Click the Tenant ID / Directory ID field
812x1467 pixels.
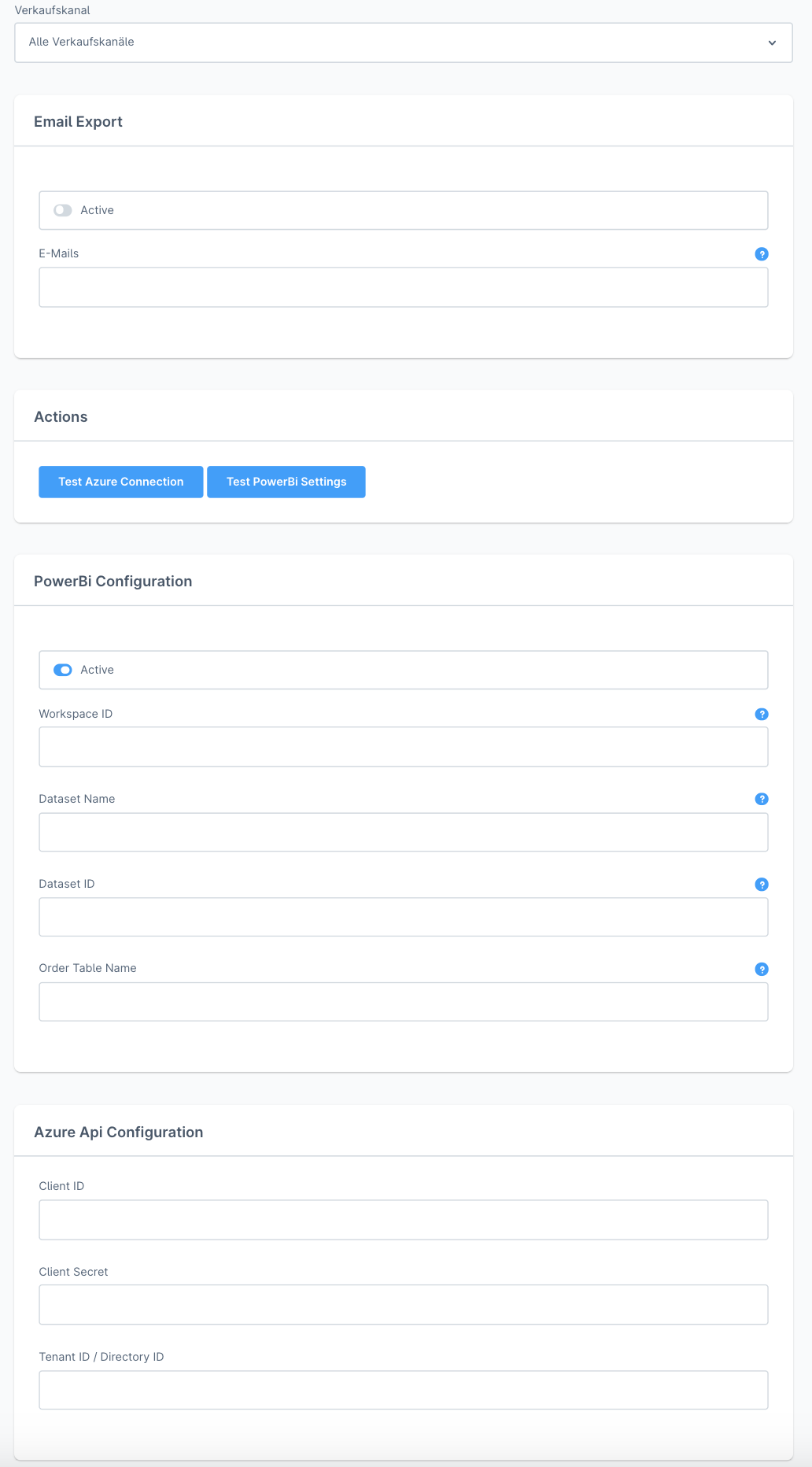[403, 1390]
